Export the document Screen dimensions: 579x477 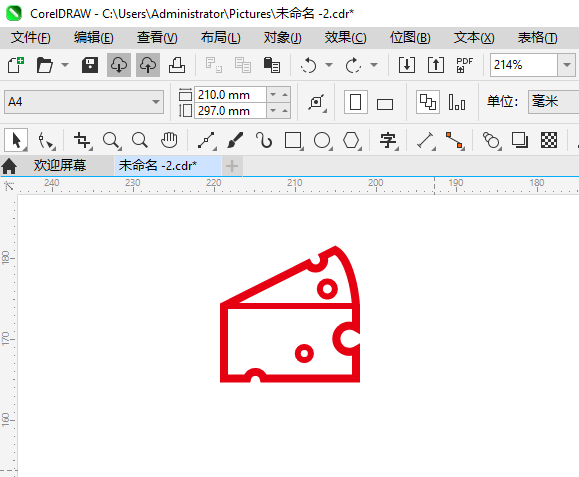click(436, 65)
